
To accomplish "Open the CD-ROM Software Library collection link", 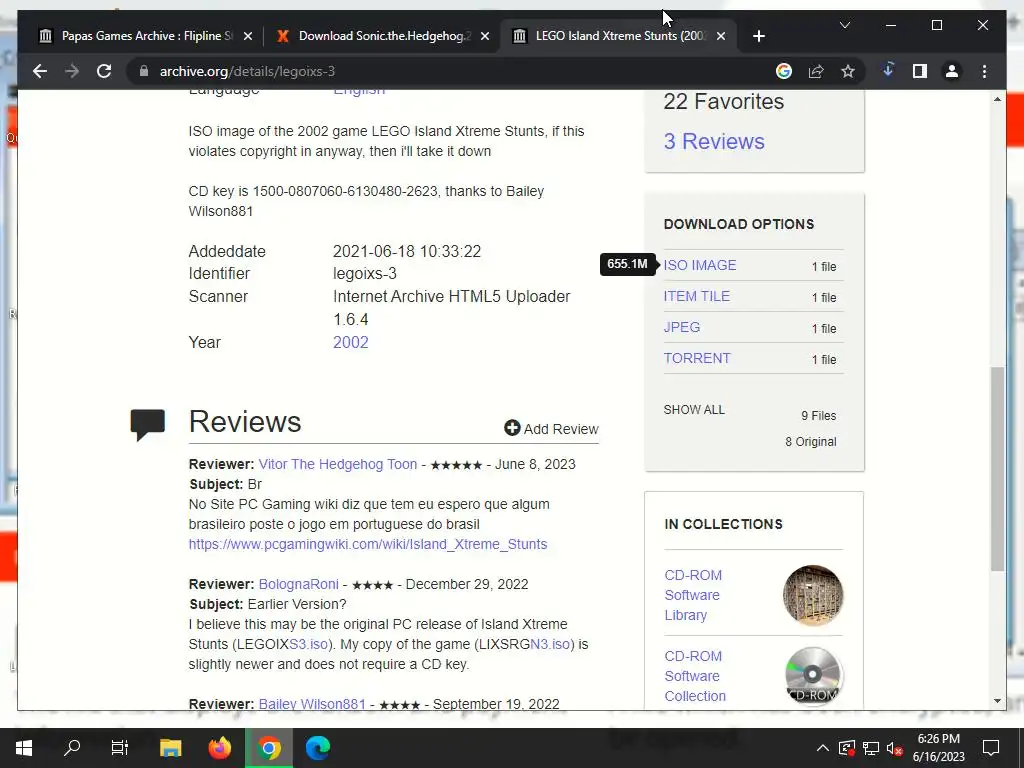I will pos(693,595).
